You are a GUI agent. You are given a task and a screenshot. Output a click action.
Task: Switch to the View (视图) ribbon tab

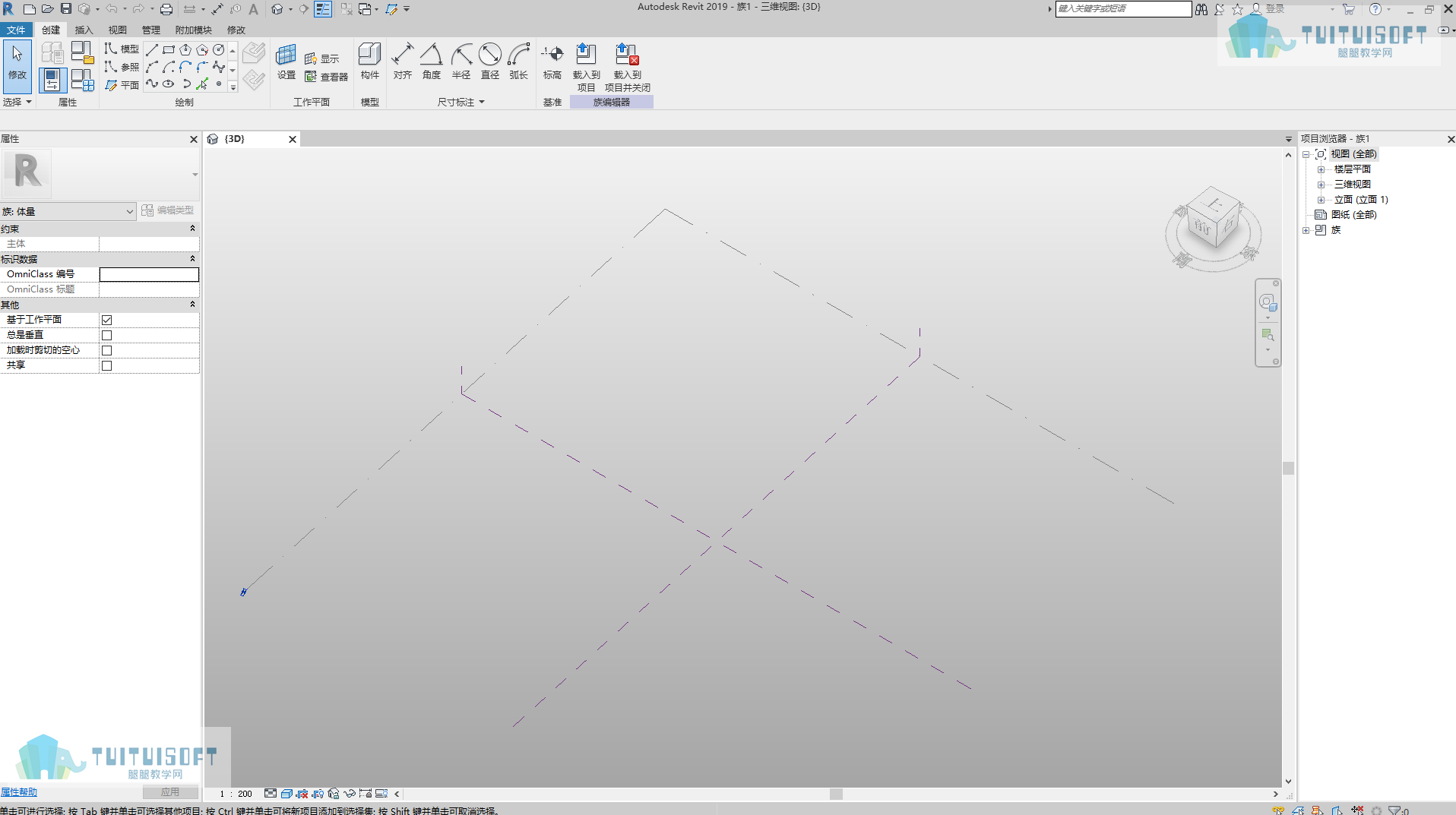pos(117,30)
